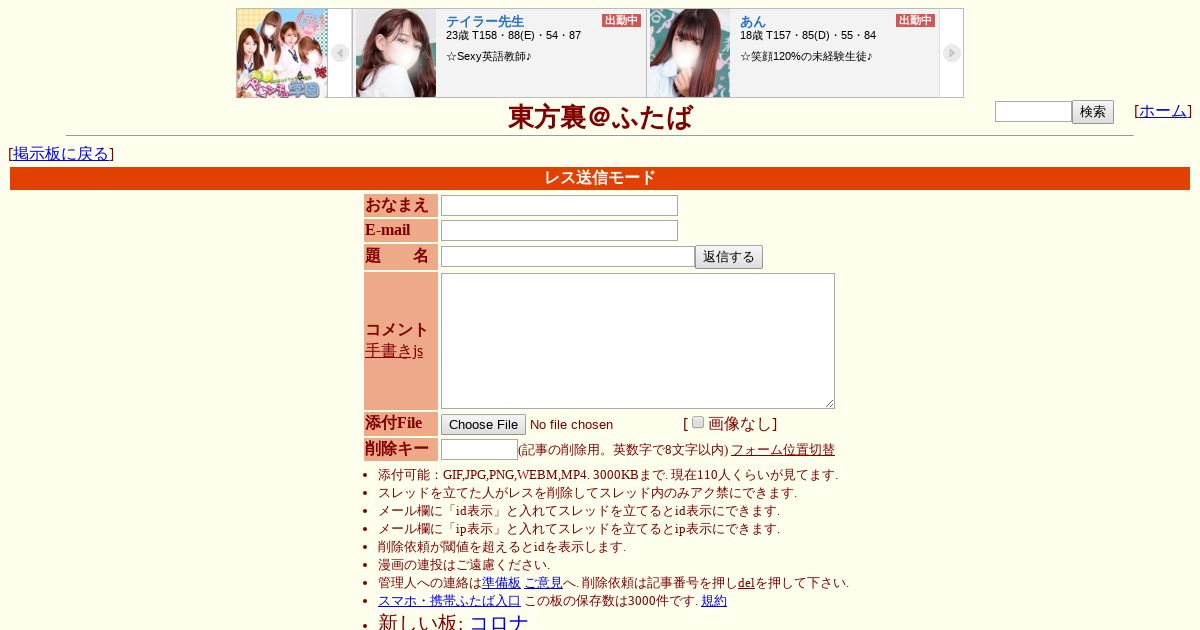Open コロナ new board link
Viewport: 1200px width, 630px height.
click(x=499, y=623)
